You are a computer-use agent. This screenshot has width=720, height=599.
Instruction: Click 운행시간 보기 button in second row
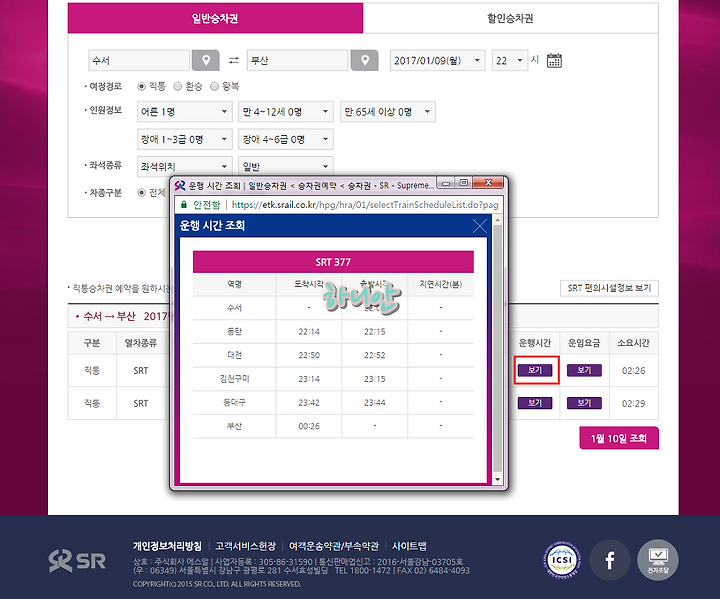(535, 403)
